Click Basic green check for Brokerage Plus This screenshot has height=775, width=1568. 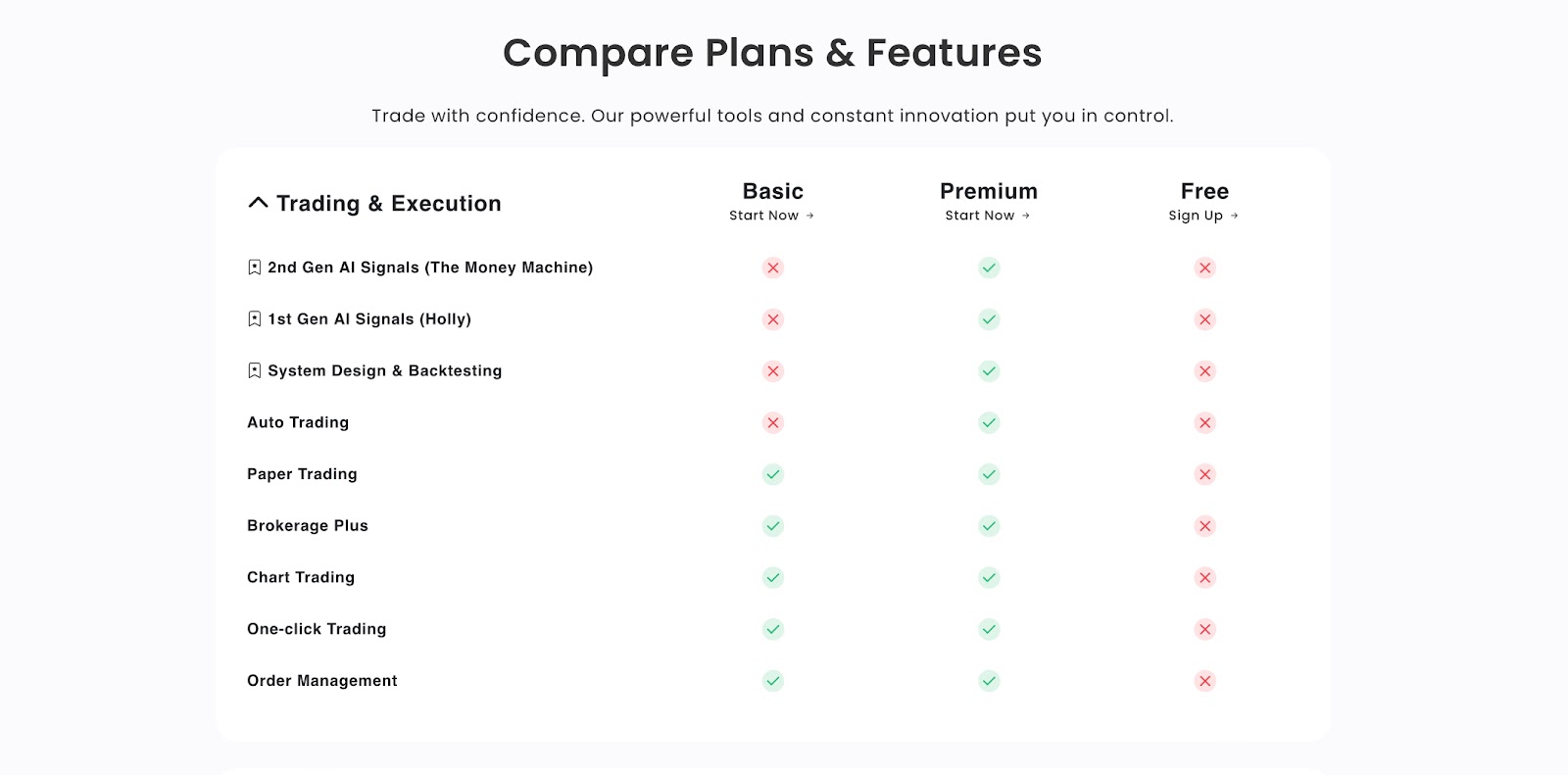(x=773, y=526)
